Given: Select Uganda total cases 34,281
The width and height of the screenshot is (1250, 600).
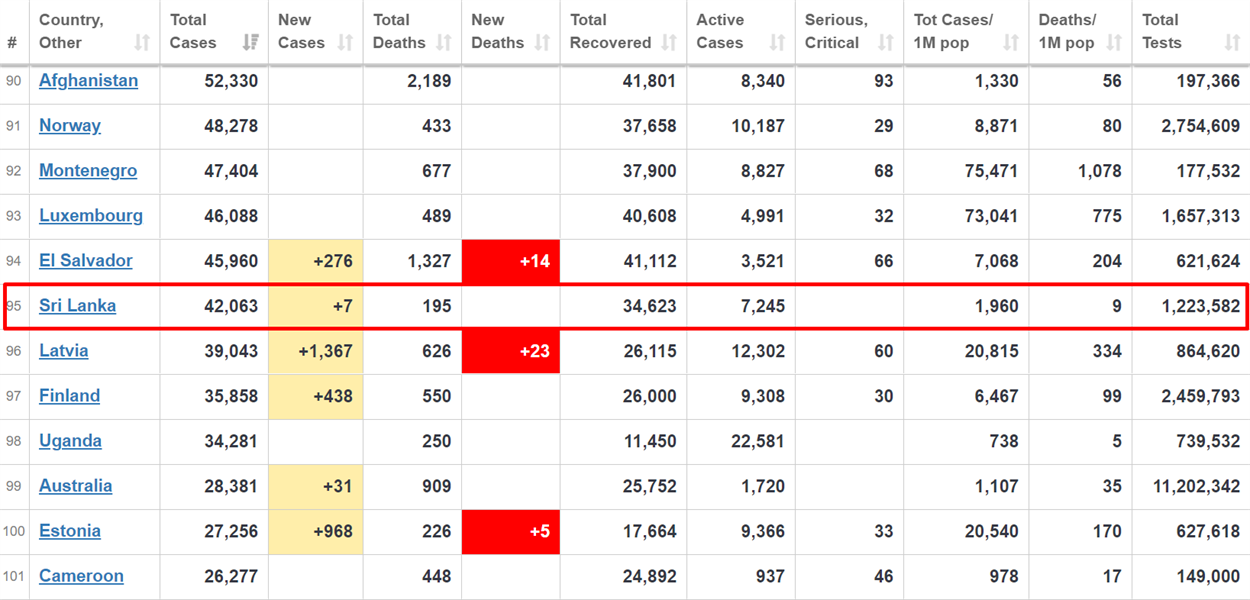Looking at the screenshot, I should 231,441.
